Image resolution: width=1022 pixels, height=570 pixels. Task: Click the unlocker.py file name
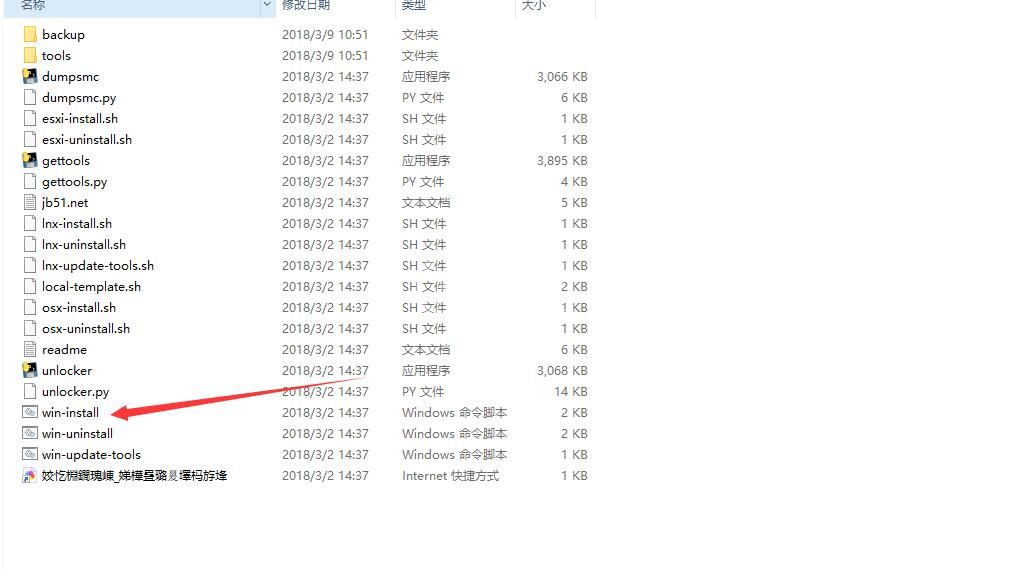pyautogui.click(x=76, y=392)
